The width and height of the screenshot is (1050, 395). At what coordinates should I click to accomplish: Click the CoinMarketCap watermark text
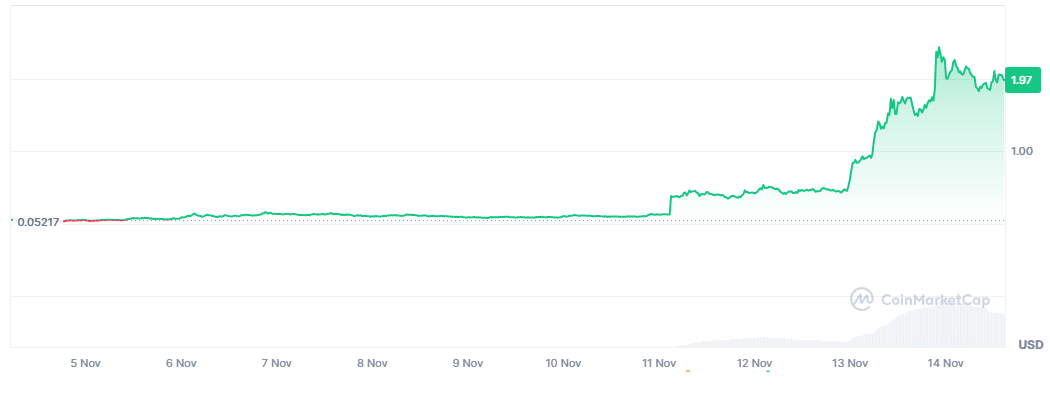click(x=935, y=299)
